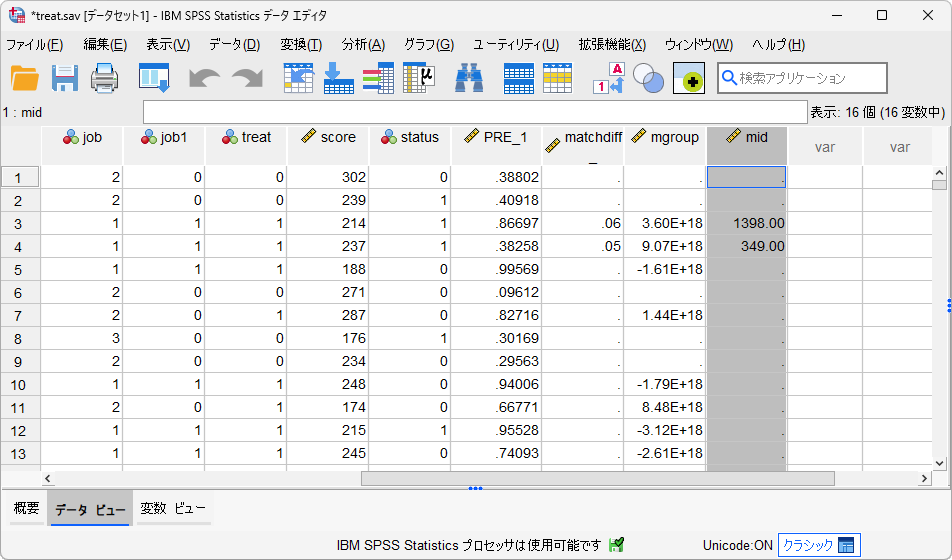Open the ウィンドウ(W) menu
This screenshot has height=560, width=952.
click(x=699, y=45)
